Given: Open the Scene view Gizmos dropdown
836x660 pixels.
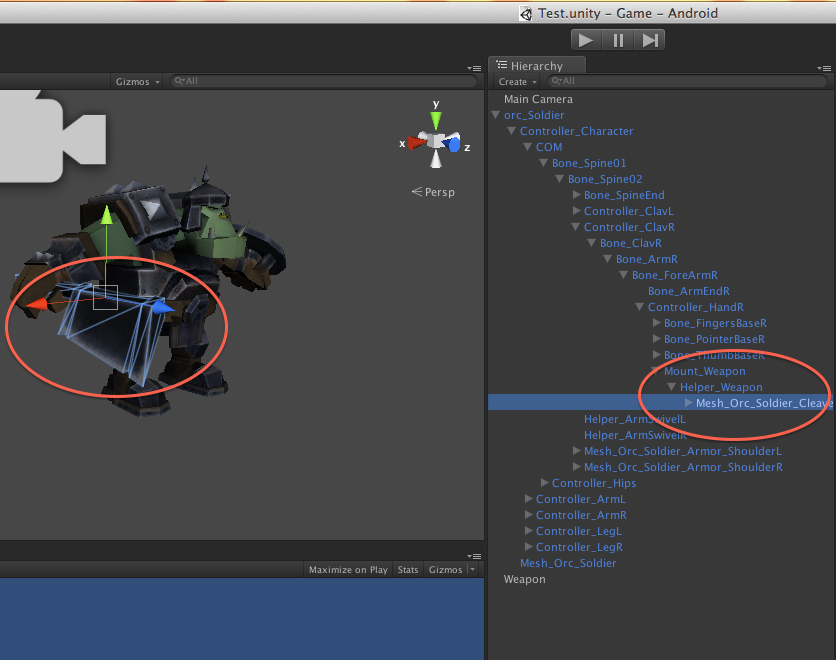Looking at the screenshot, I should tap(138, 82).
